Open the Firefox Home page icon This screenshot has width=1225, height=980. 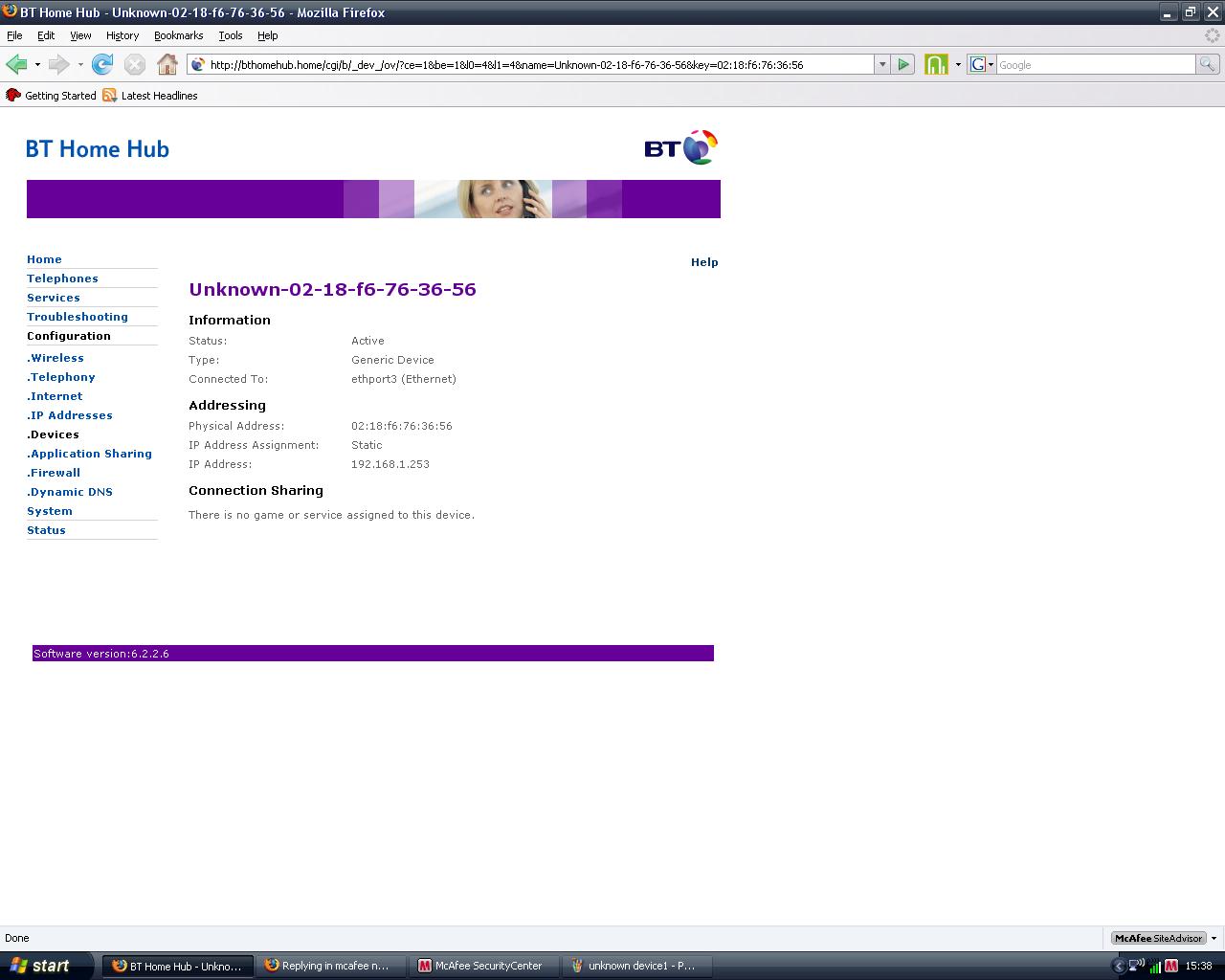pos(167,64)
